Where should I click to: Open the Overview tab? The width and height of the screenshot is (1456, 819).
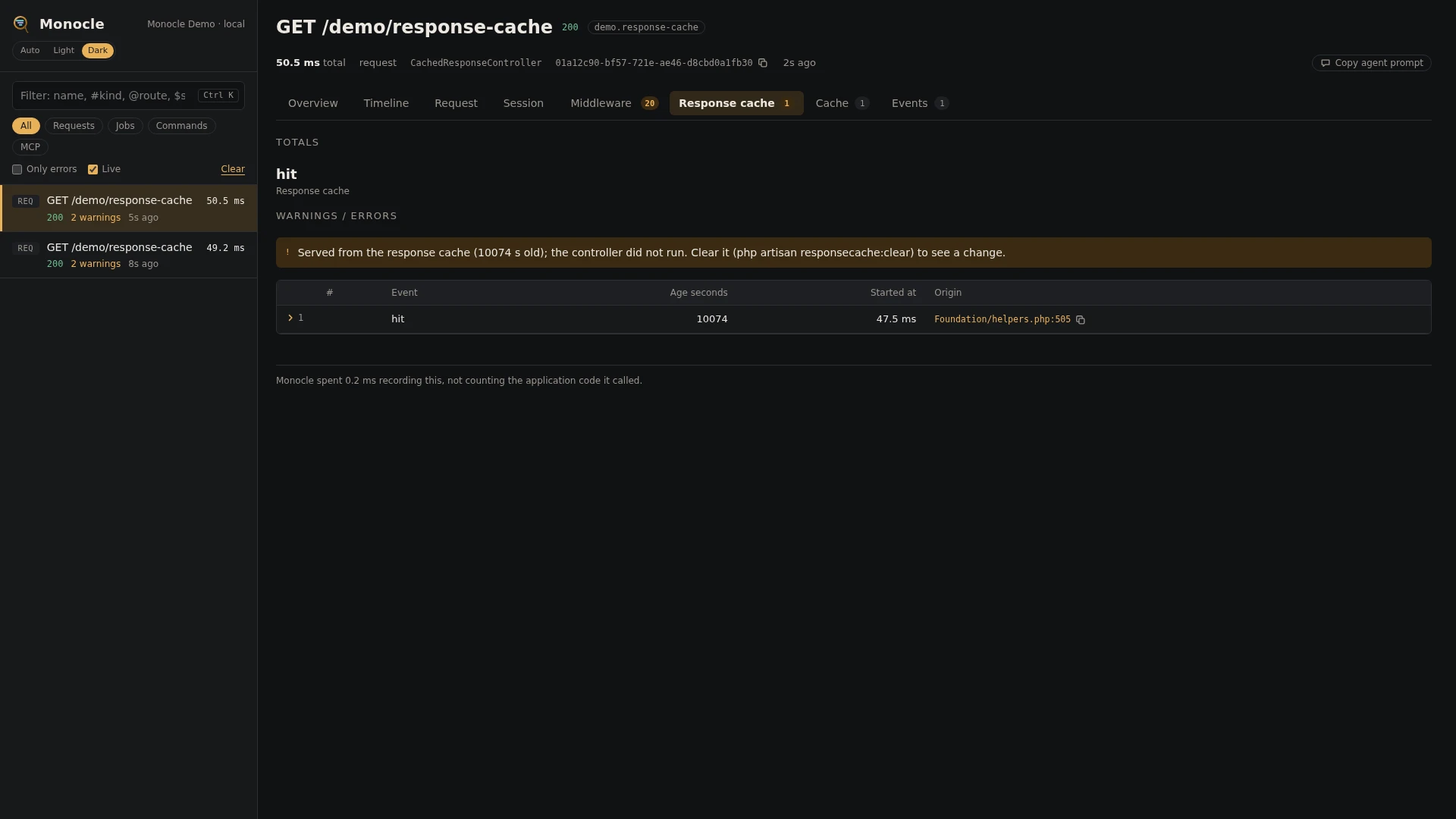point(313,103)
